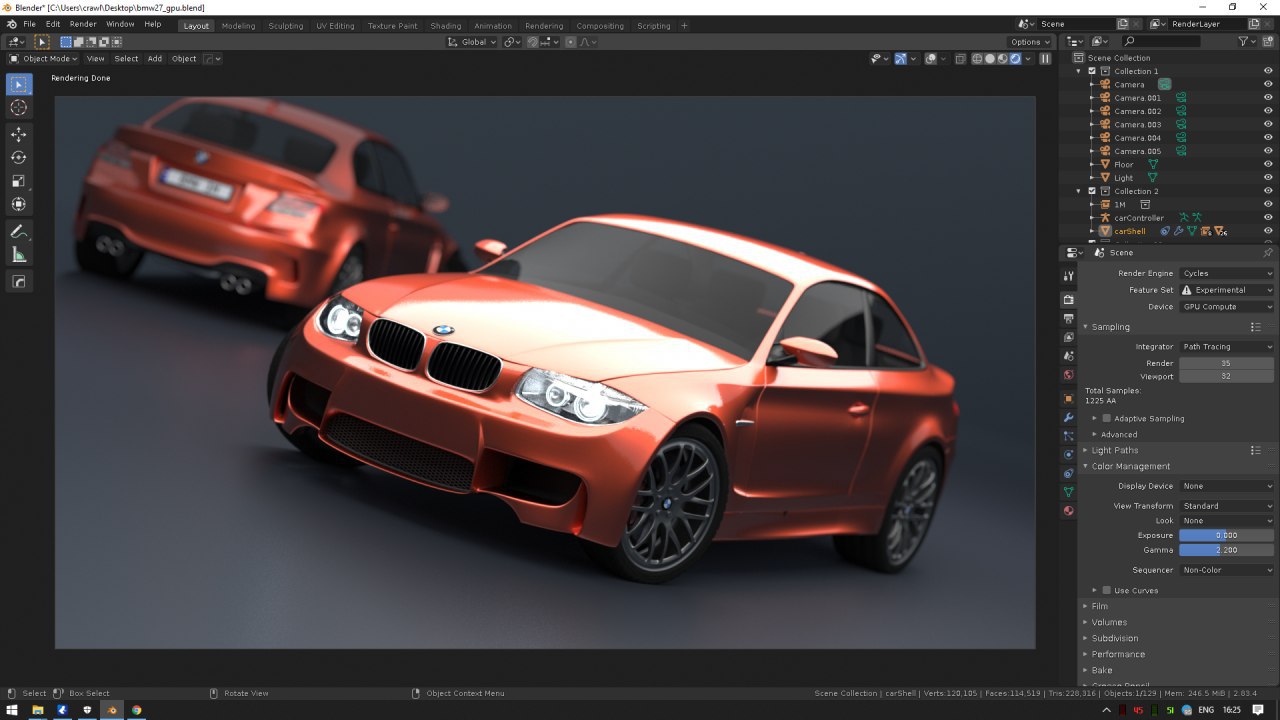This screenshot has width=1280, height=720.
Task: Switch to rendered viewport shading
Action: 1015,59
